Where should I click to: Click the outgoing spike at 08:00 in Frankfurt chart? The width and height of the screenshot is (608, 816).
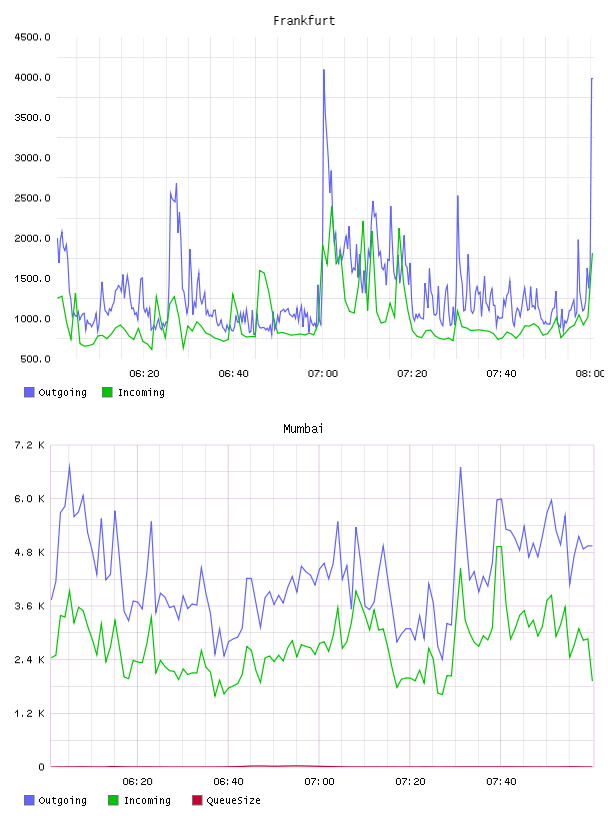pos(592,79)
